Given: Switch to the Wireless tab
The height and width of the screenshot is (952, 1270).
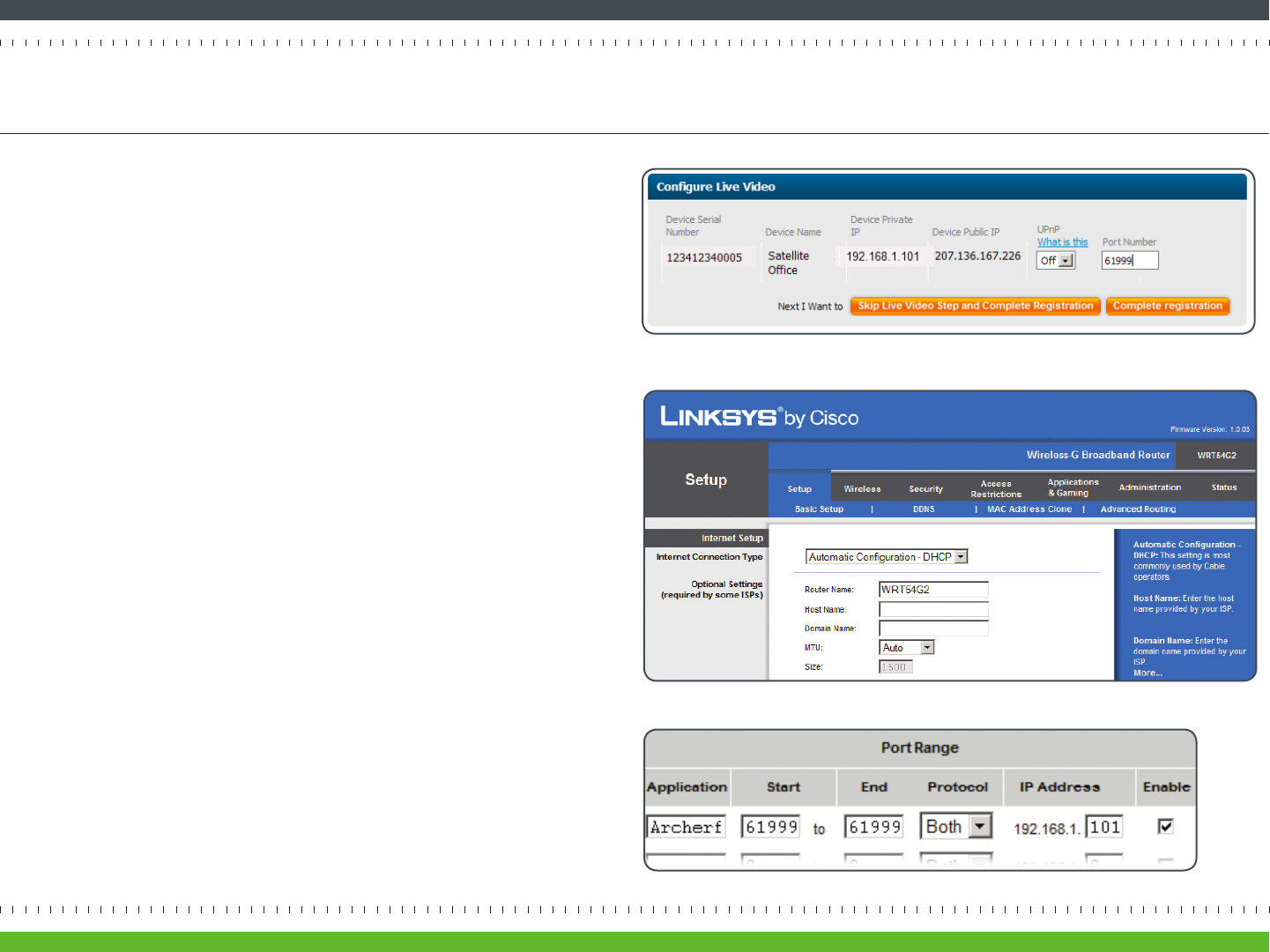Looking at the screenshot, I should click(862, 488).
